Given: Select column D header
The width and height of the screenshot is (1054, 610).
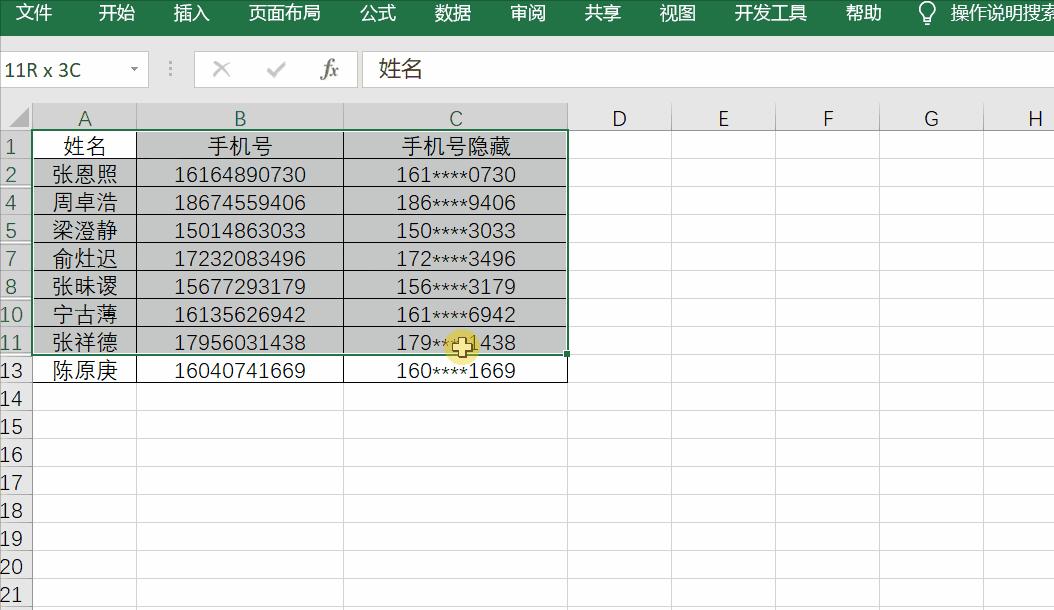Looking at the screenshot, I should pyautogui.click(x=619, y=116).
